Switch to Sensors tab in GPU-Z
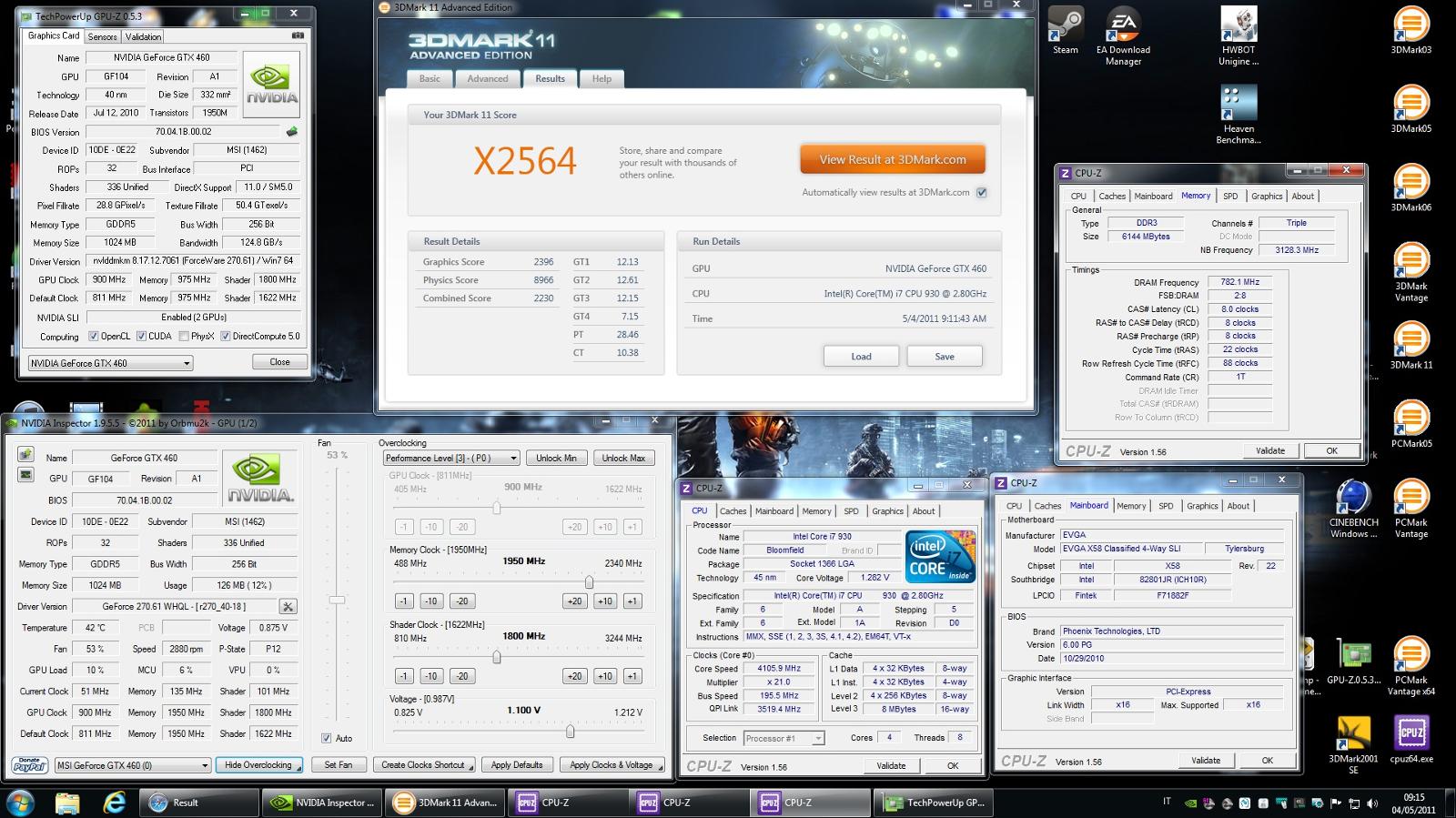The height and width of the screenshot is (818, 1456). click(x=102, y=37)
